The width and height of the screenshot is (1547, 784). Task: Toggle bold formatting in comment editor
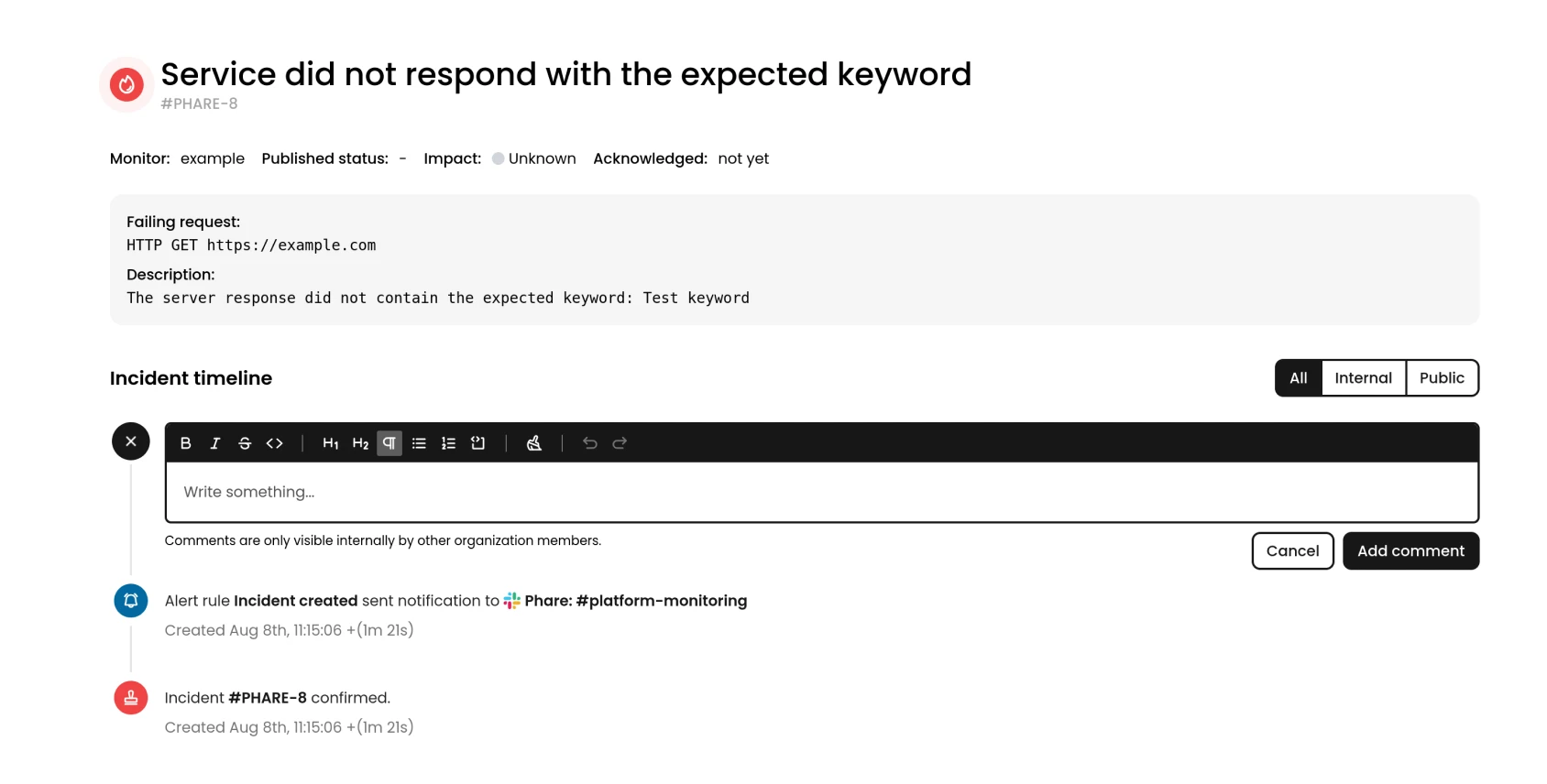point(186,443)
